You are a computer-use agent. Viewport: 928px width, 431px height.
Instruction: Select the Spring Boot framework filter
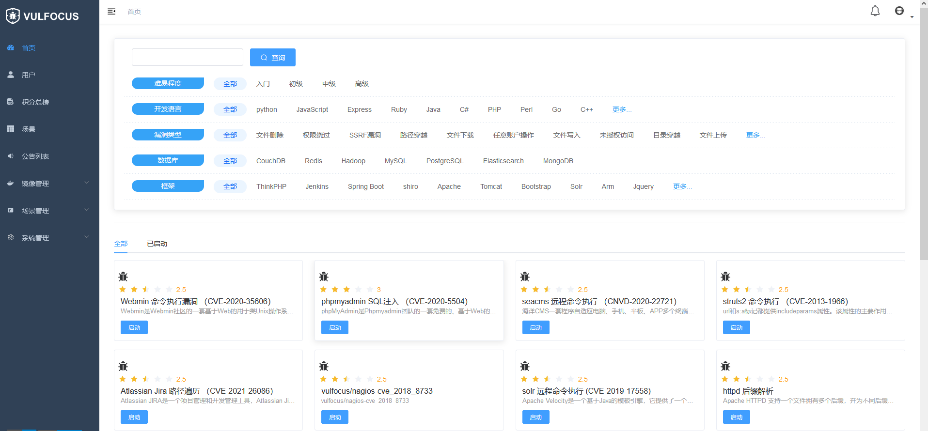(x=365, y=186)
